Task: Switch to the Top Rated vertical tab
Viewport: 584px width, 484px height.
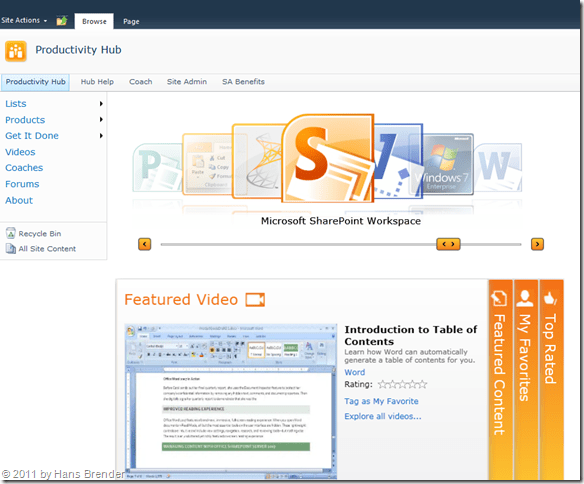Action: 551,379
